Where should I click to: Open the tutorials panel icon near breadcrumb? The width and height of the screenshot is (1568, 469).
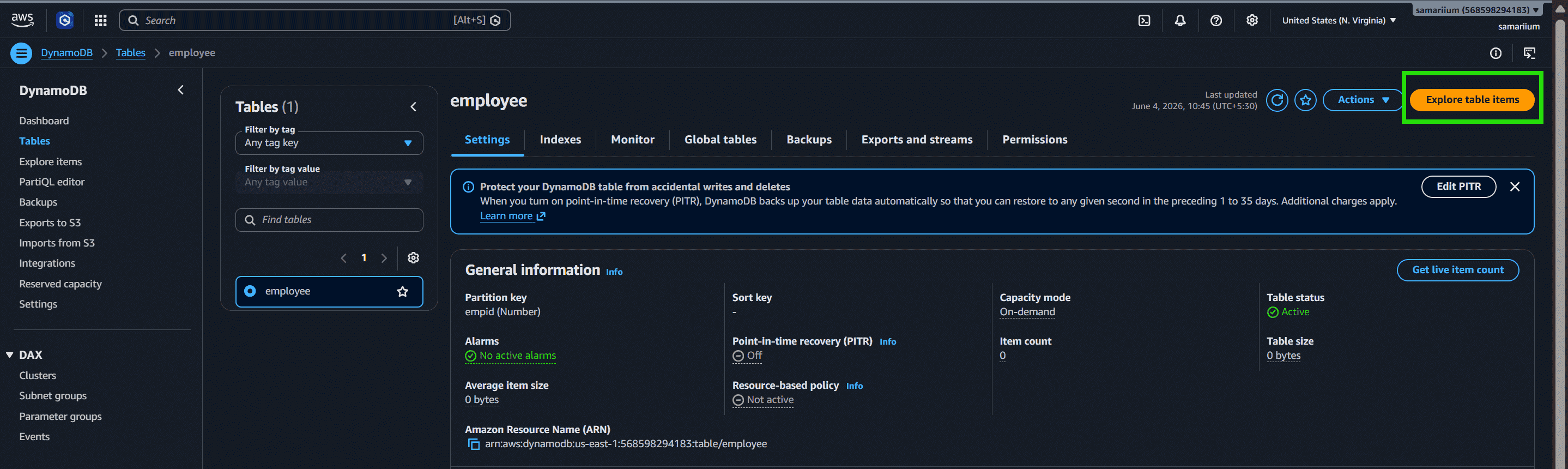pyautogui.click(x=1530, y=53)
